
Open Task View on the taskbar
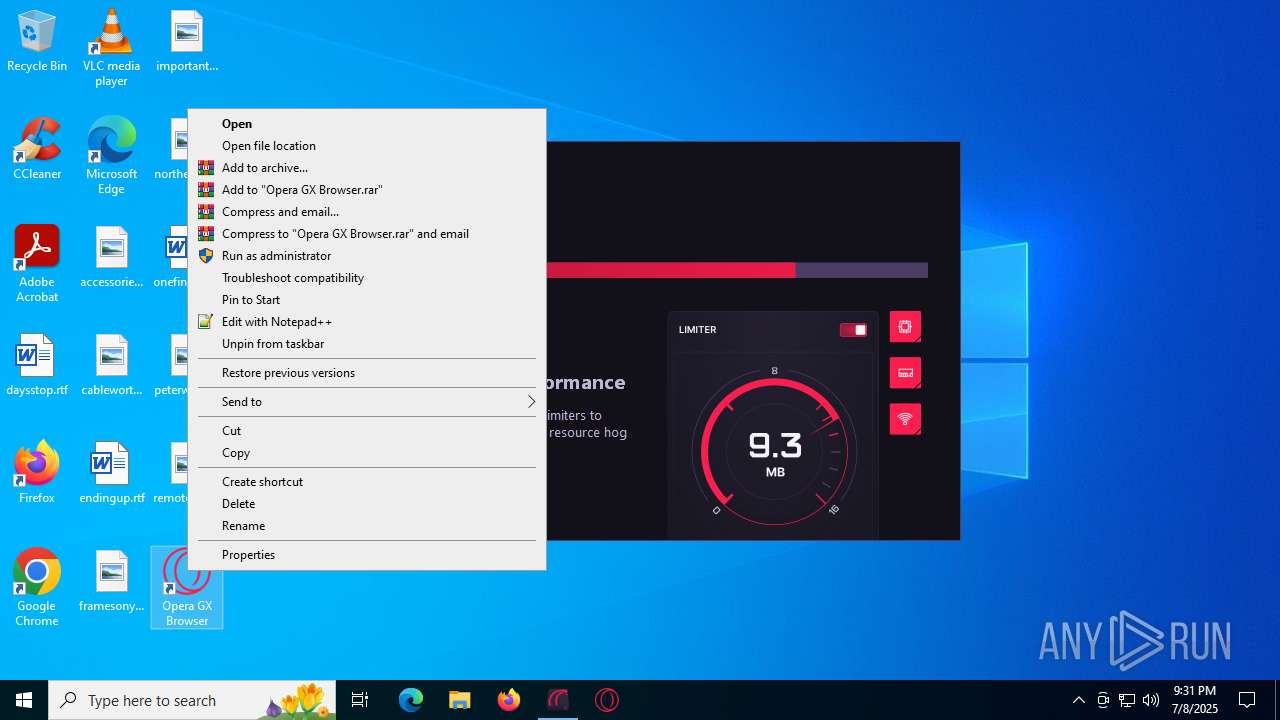pos(360,700)
